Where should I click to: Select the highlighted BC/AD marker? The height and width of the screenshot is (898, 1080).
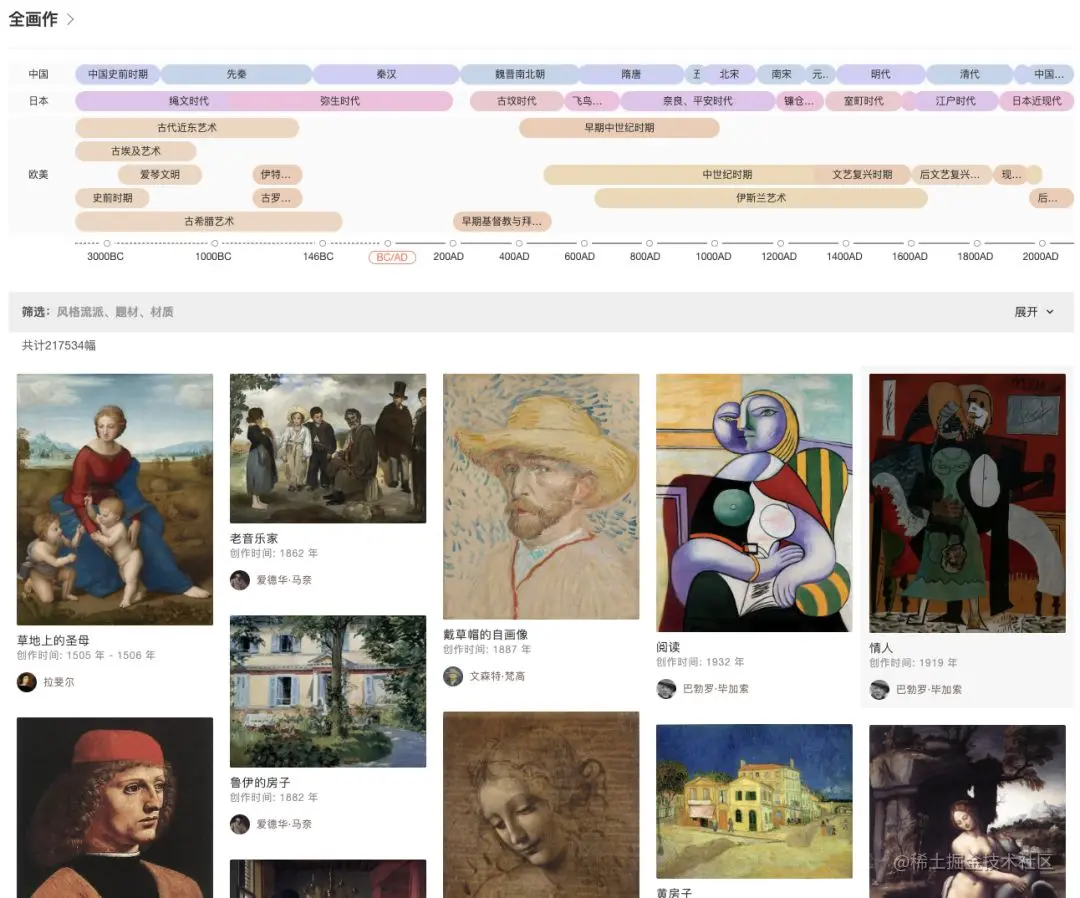pos(392,257)
